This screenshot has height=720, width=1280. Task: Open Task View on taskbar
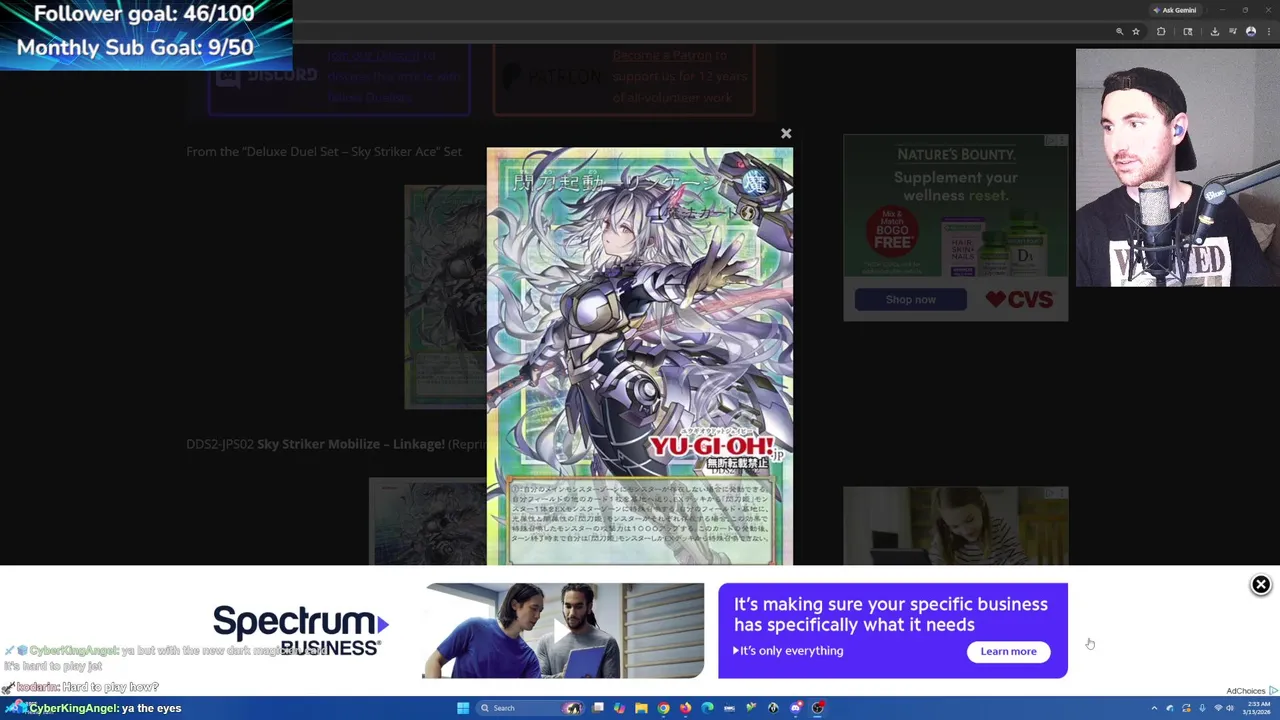[x=598, y=708]
